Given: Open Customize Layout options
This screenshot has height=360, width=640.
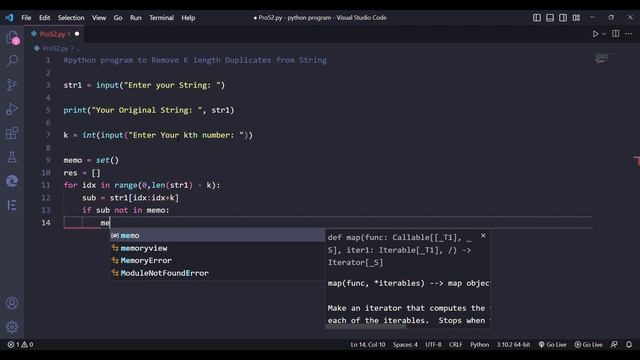Looking at the screenshot, I should coord(576,18).
